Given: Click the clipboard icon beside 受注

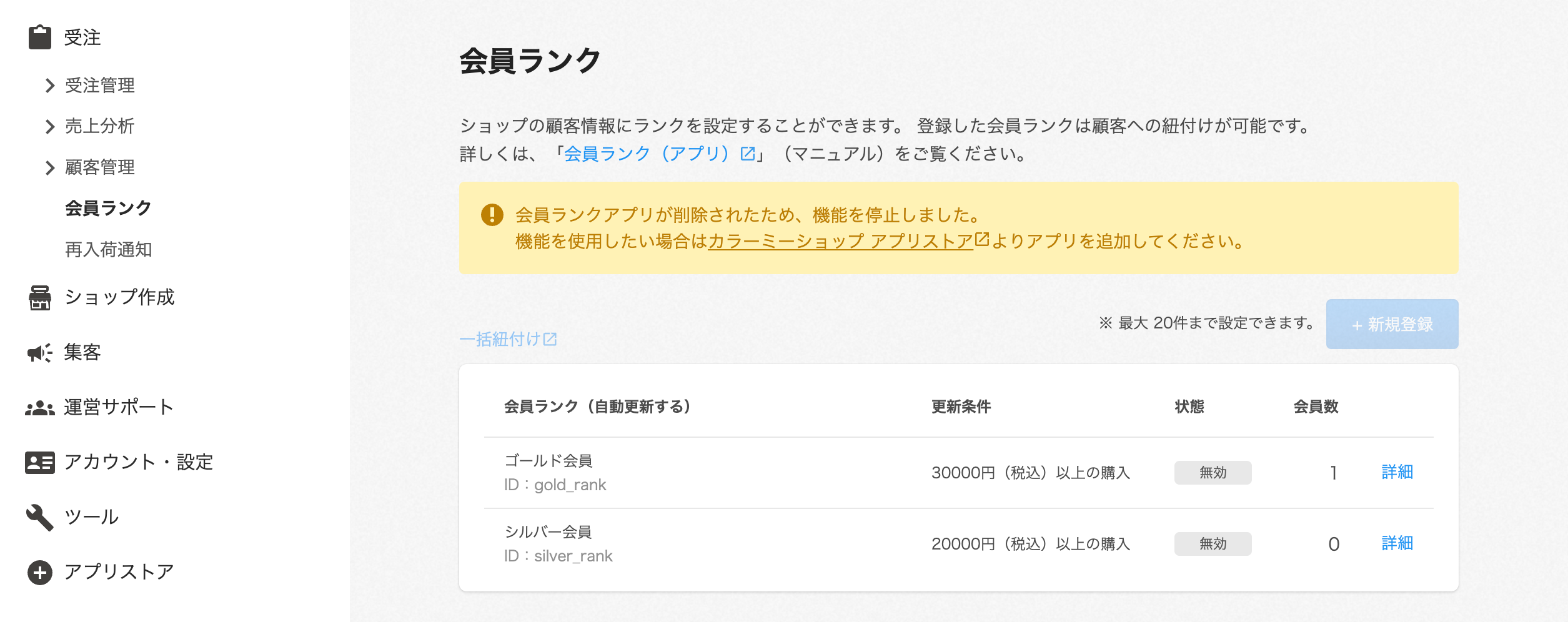Looking at the screenshot, I should tap(40, 37).
